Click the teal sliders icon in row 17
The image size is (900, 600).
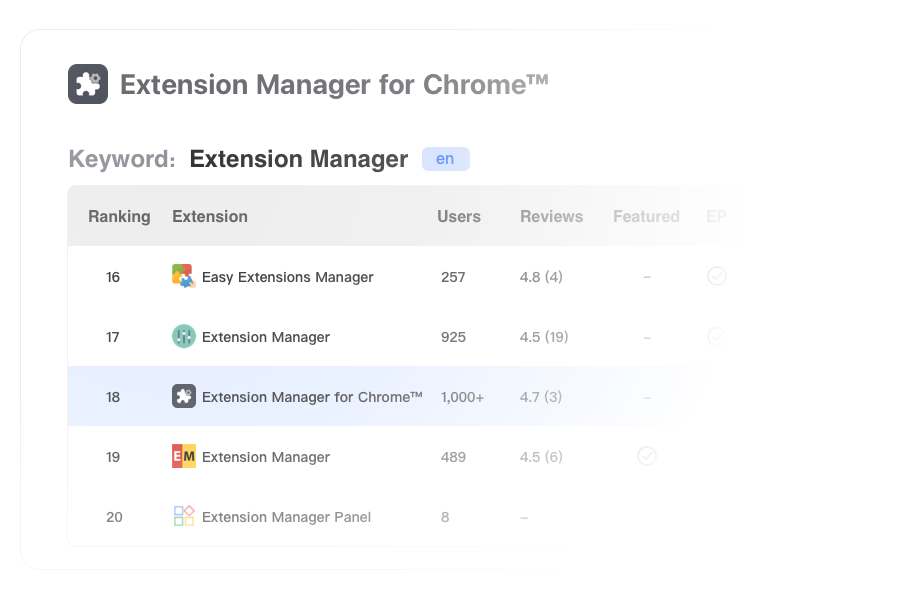184,336
